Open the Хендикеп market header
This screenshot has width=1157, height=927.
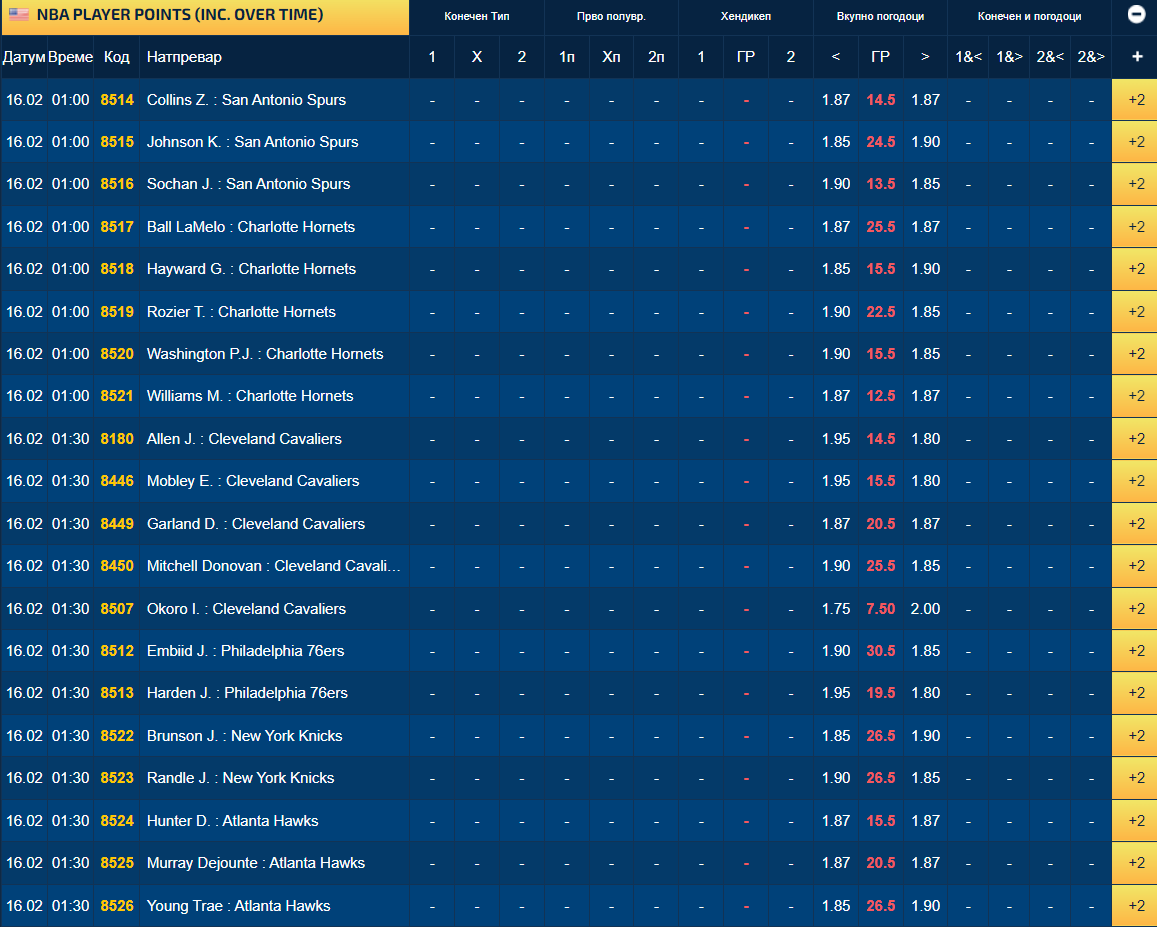click(x=745, y=16)
